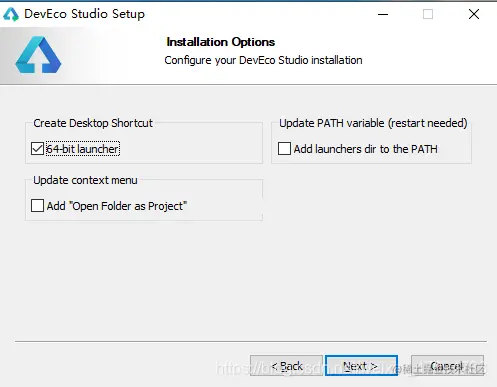The image size is (497, 387).
Task: Click the small DevEco icon in title bar
Action: click(x=11, y=14)
